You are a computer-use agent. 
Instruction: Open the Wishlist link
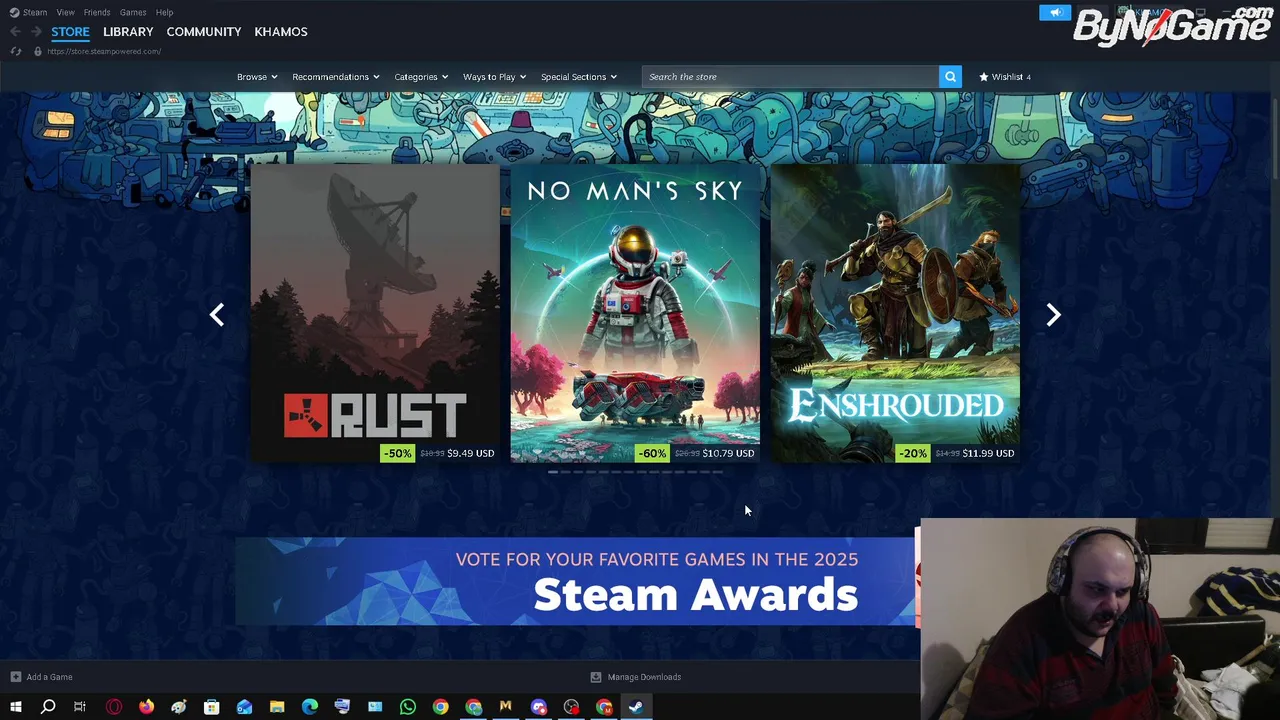[x=1005, y=77]
